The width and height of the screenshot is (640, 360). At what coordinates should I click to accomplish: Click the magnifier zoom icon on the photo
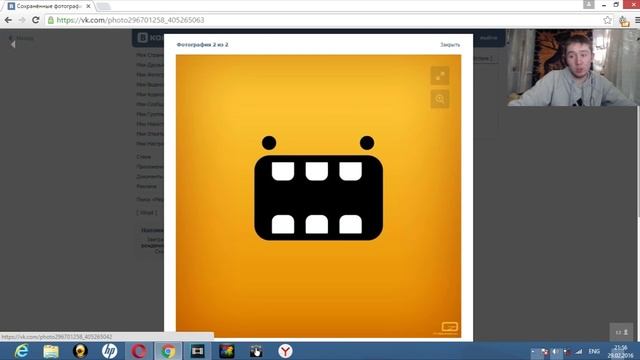pos(440,99)
